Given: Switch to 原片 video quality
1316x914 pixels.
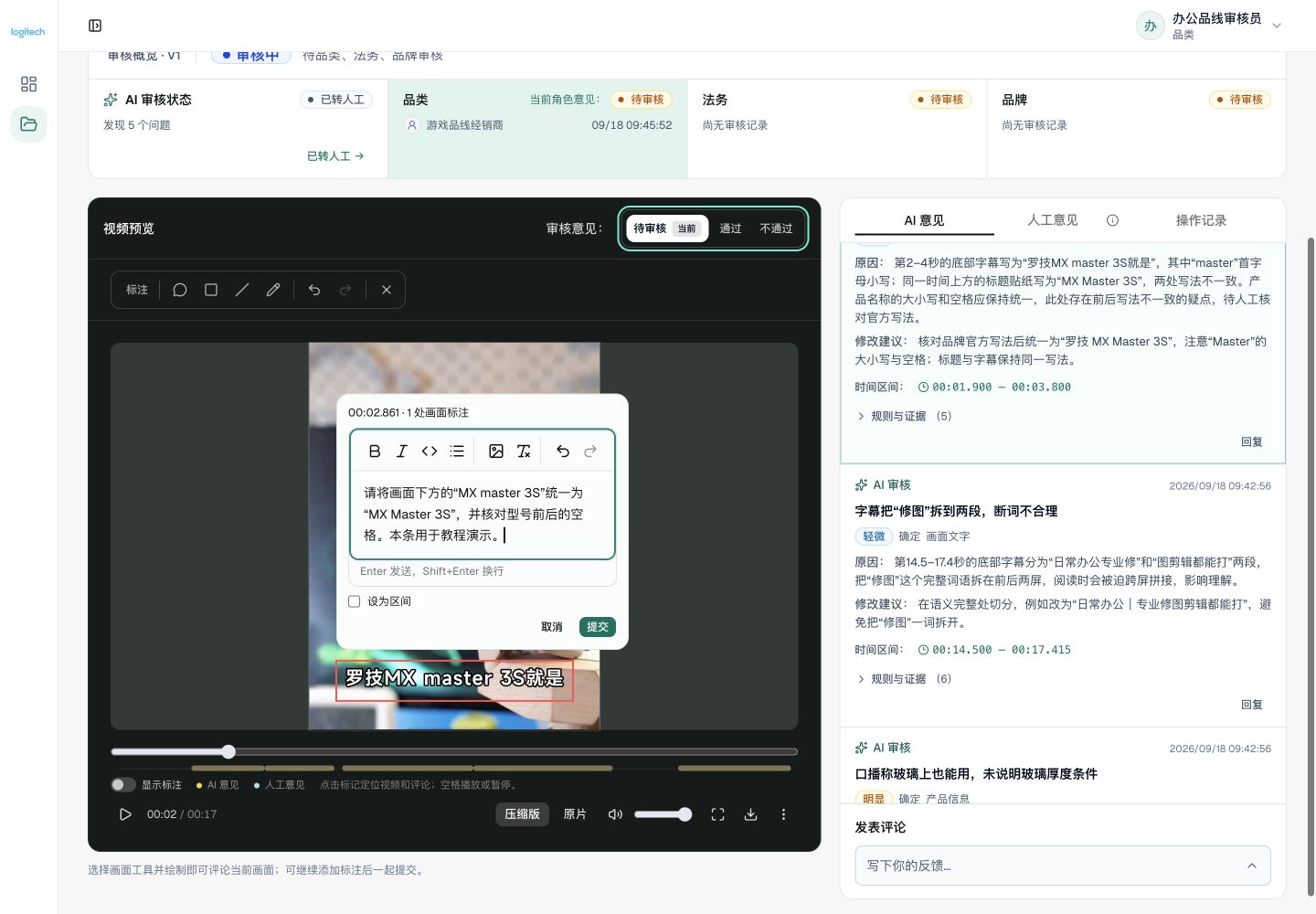Looking at the screenshot, I should pyautogui.click(x=575, y=814).
